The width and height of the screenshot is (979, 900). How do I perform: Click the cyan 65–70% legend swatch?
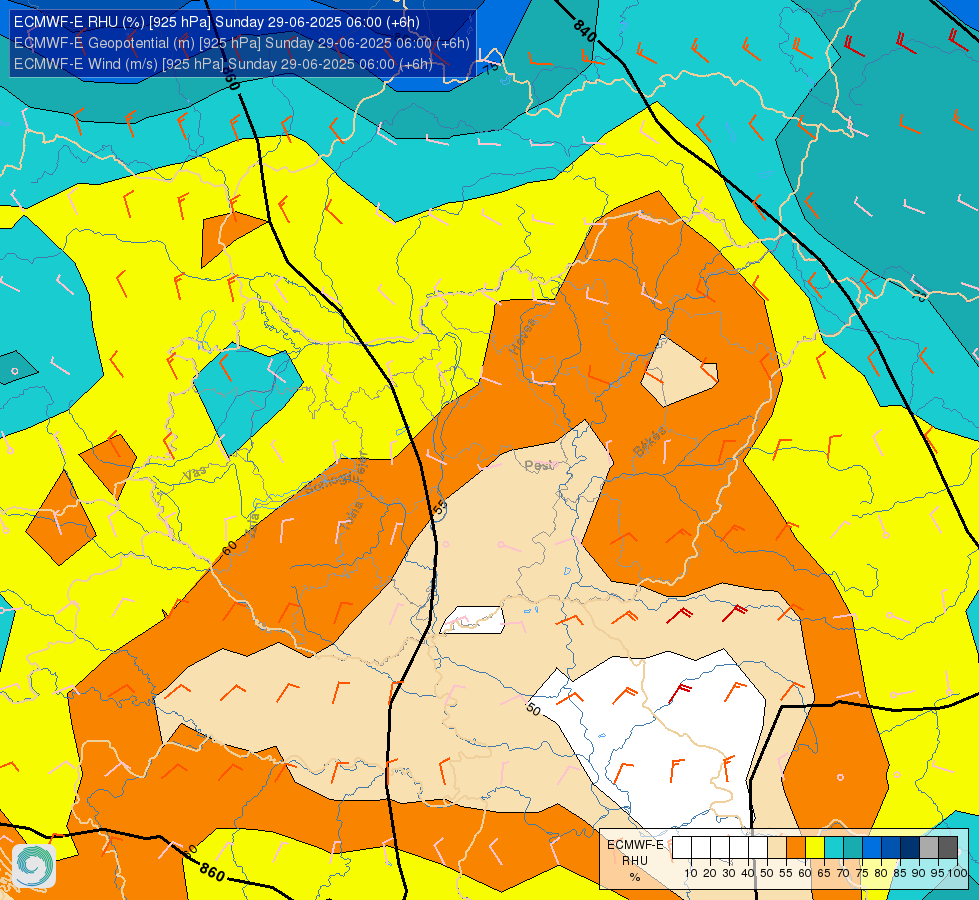pyautogui.click(x=834, y=848)
